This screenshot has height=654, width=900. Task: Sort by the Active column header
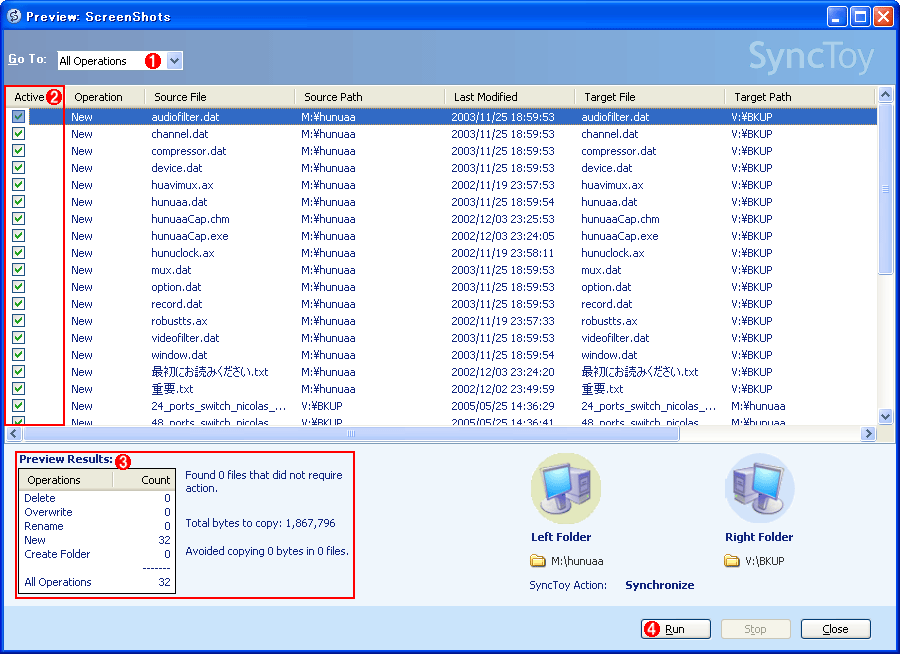point(35,96)
